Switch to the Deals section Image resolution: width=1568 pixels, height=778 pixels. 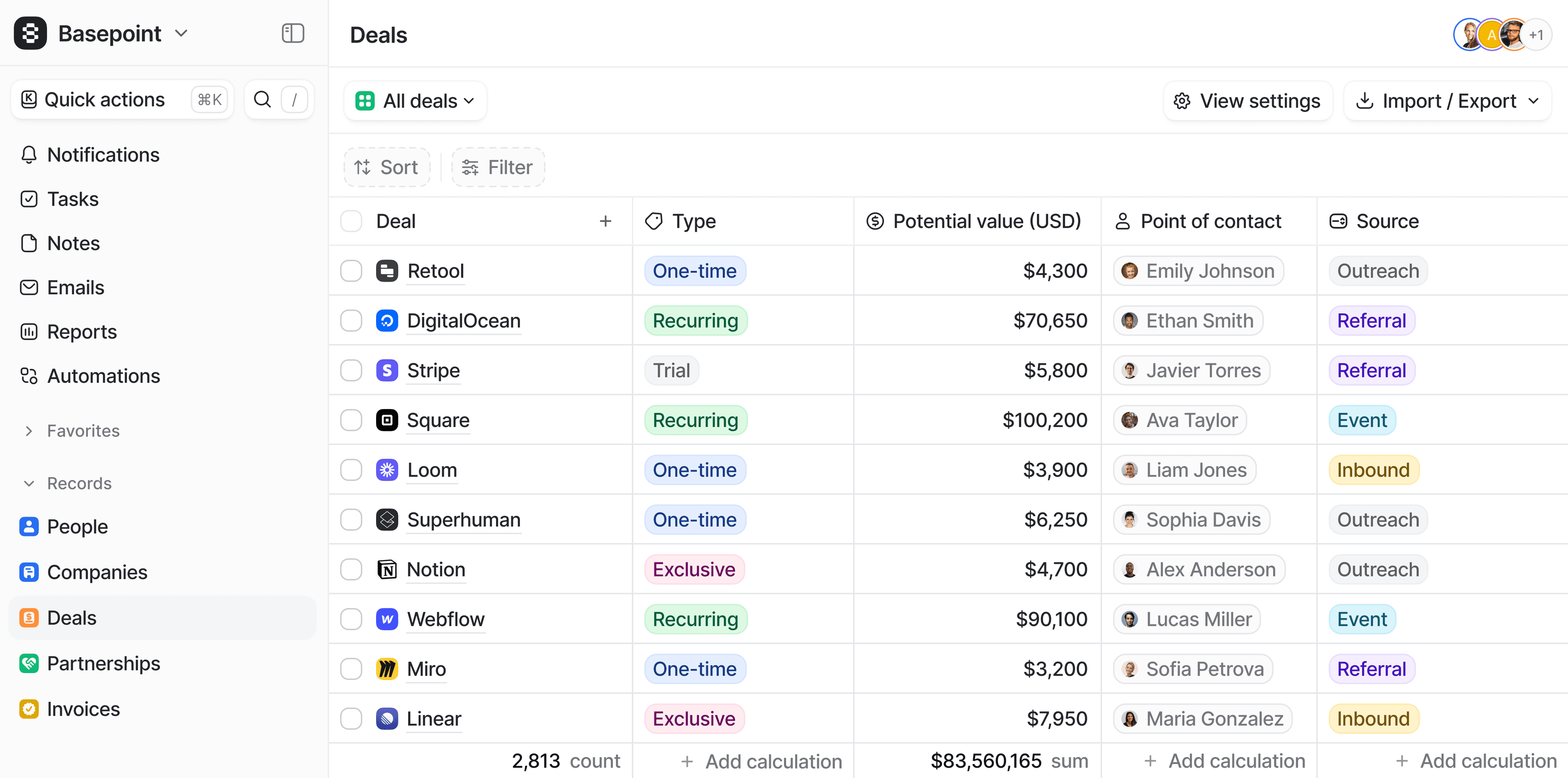[72, 618]
